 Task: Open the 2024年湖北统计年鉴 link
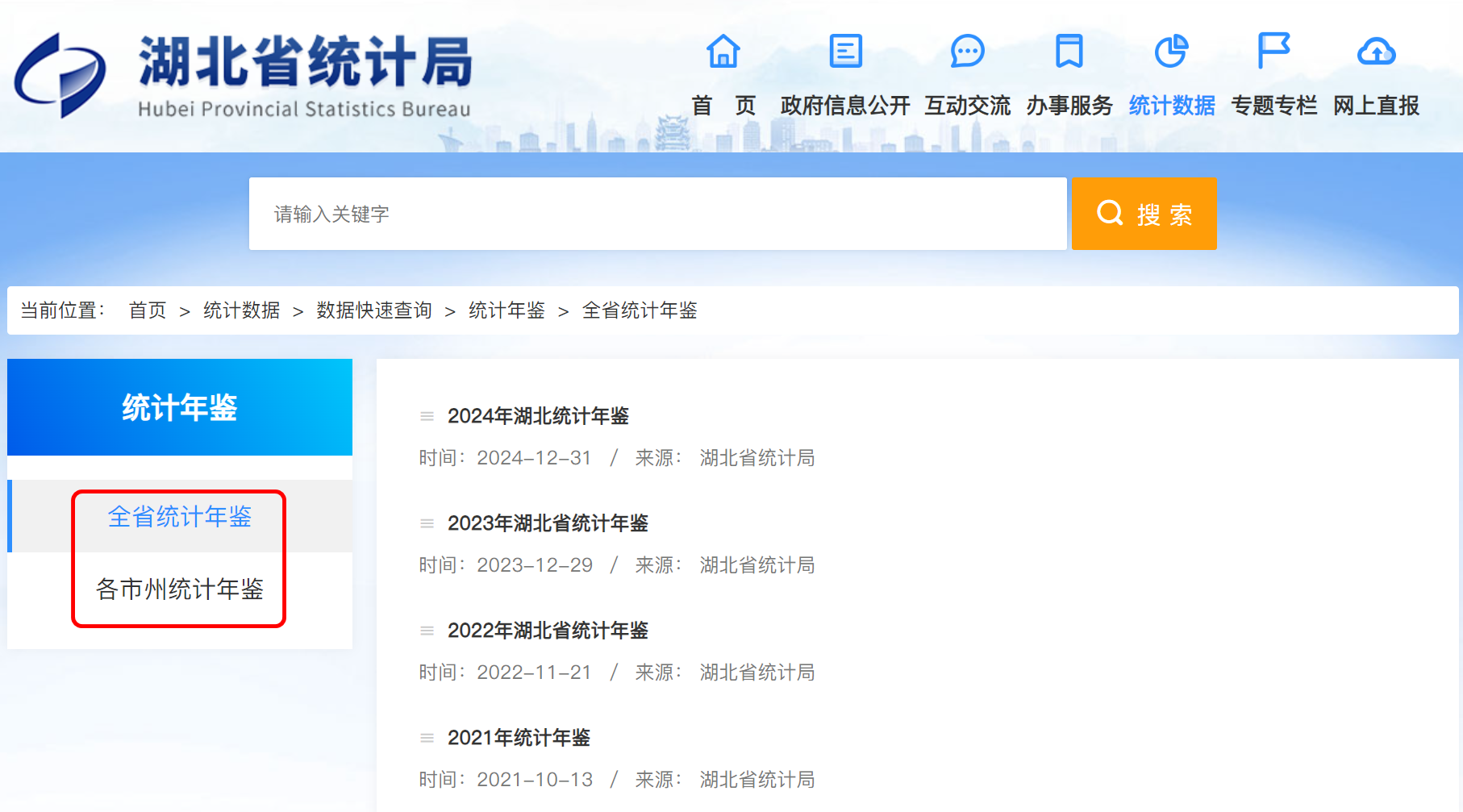(538, 416)
